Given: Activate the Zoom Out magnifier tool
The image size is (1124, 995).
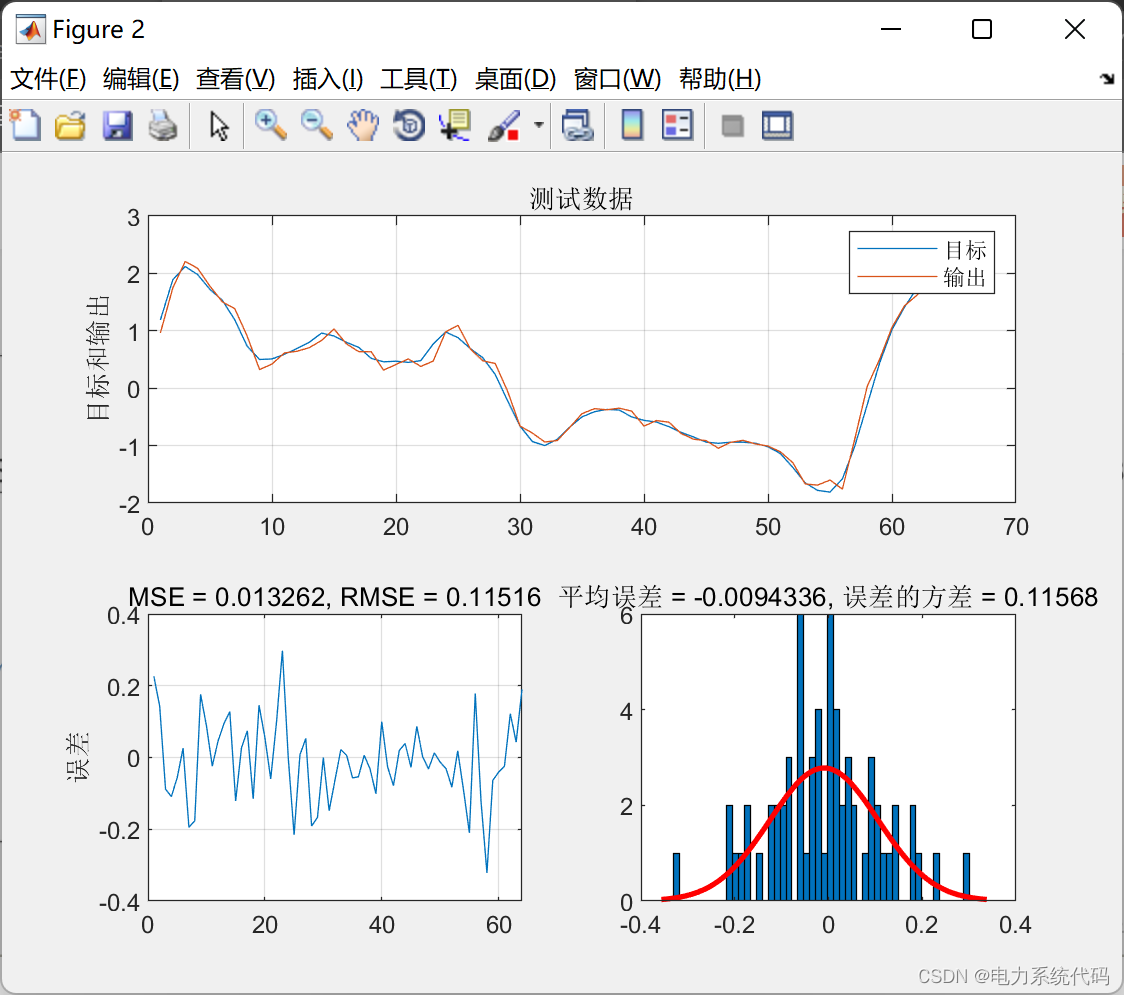Looking at the screenshot, I should (316, 125).
